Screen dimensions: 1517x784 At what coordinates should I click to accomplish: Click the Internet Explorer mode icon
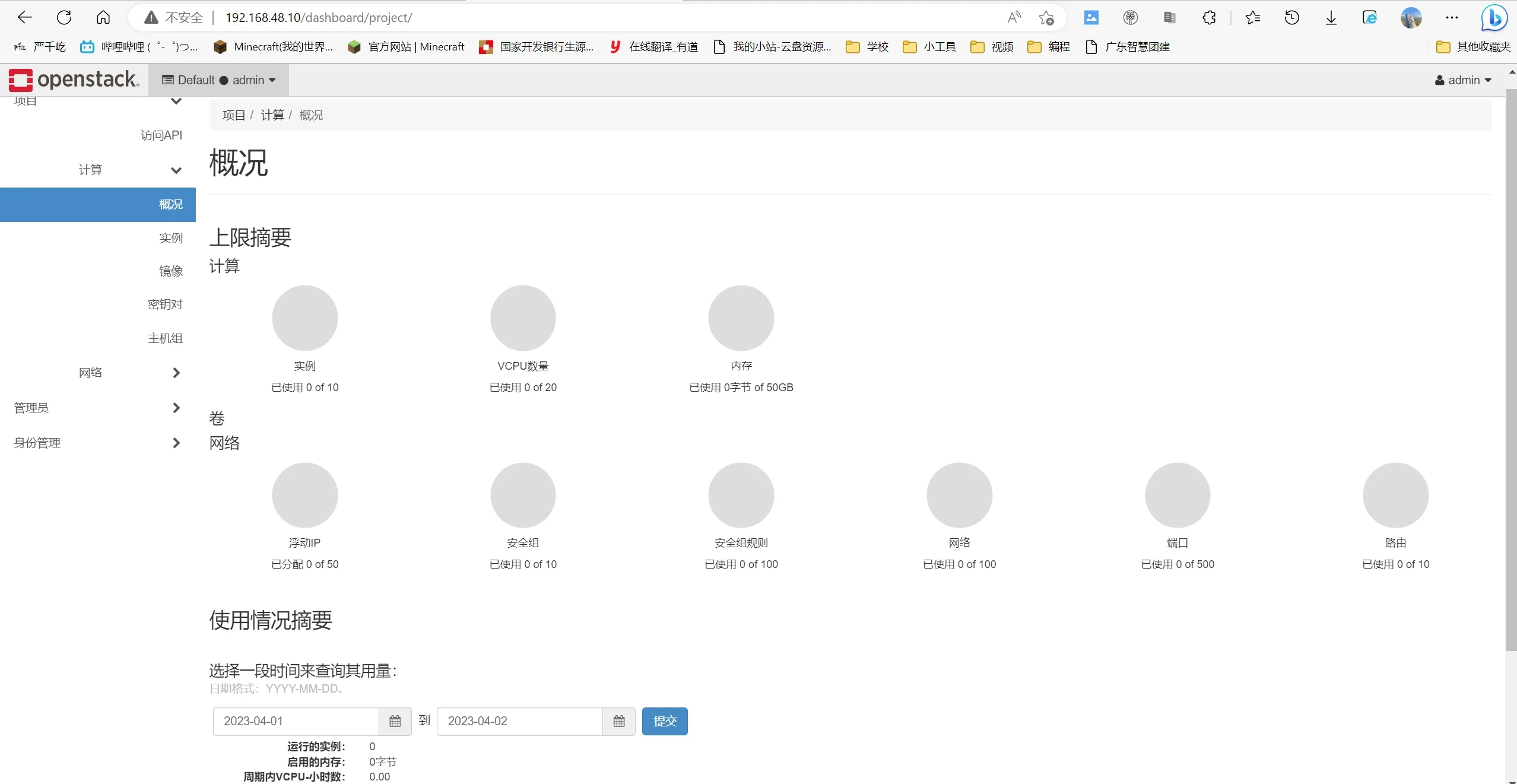tap(1370, 18)
